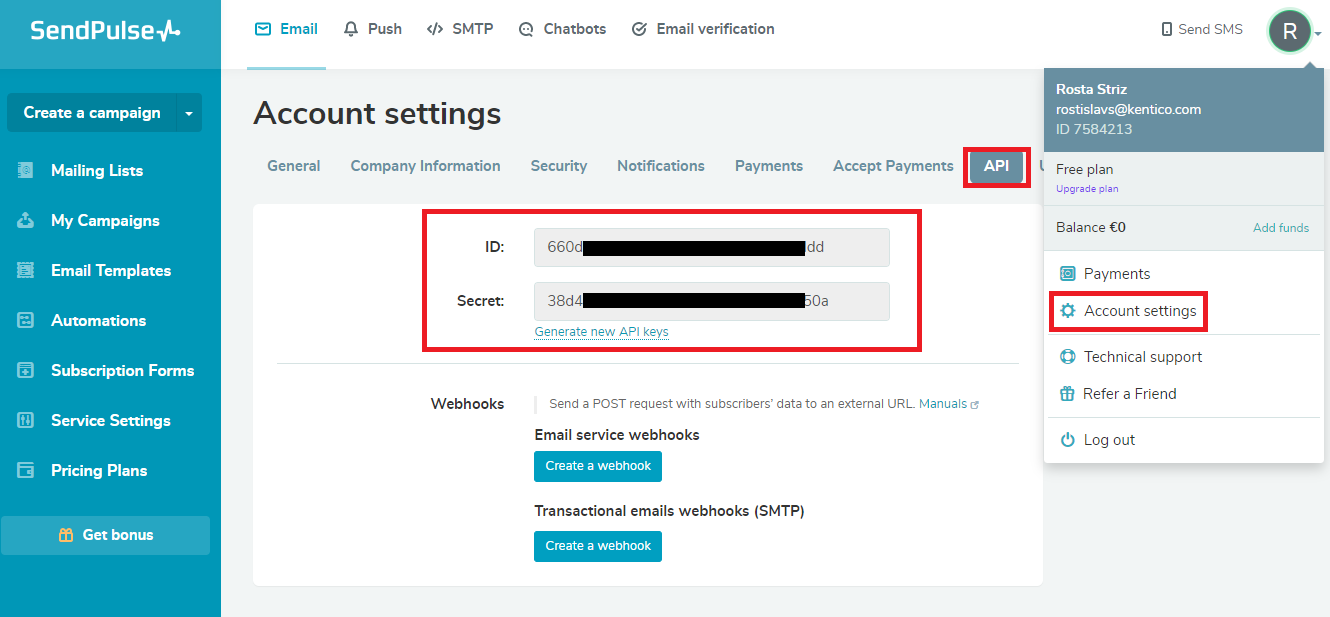Click the power icon beside Log out
The height and width of the screenshot is (617, 1330).
[x=1067, y=440]
